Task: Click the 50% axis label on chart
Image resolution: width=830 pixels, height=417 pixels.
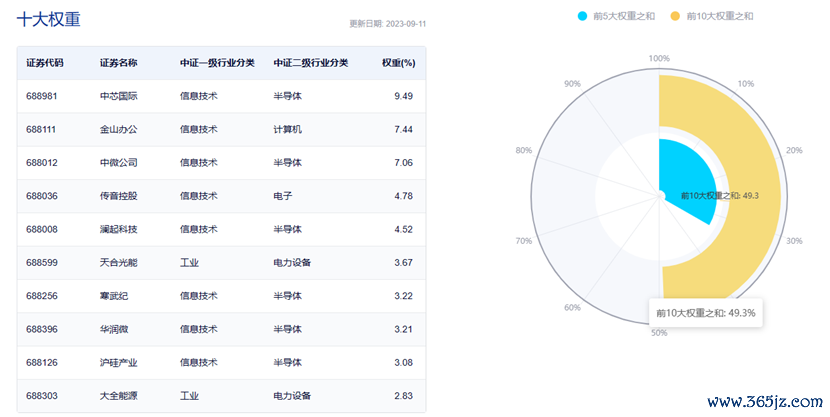Action: point(659,333)
